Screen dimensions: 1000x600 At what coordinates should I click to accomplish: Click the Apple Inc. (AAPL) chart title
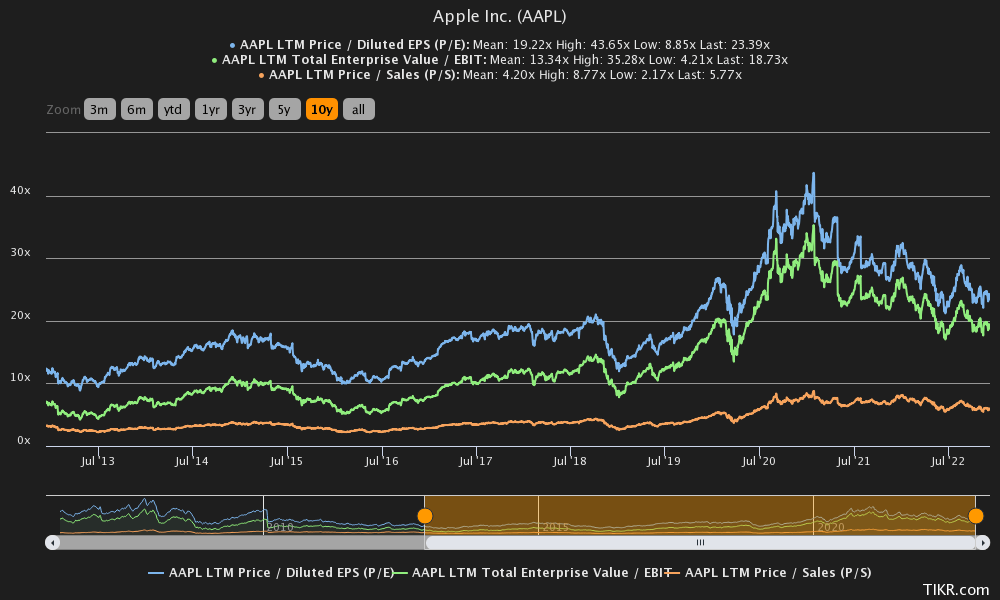click(499, 16)
